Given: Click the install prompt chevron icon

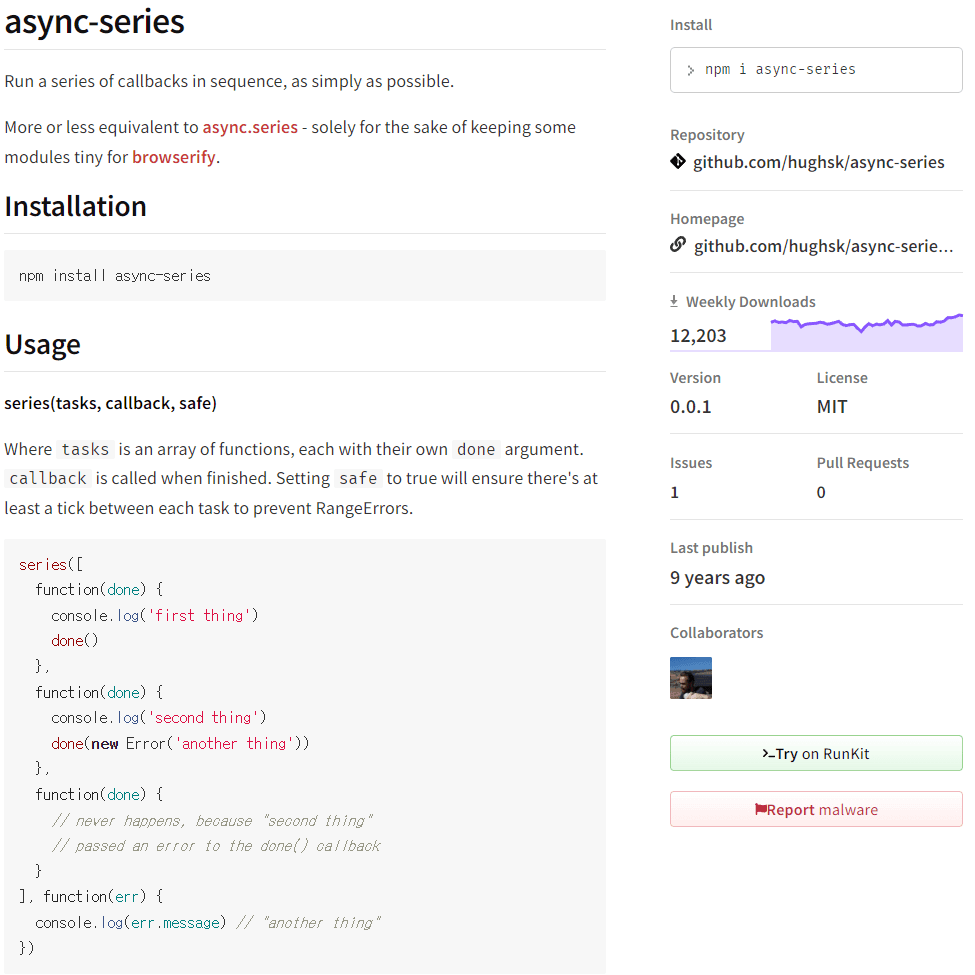Looking at the screenshot, I should pyautogui.click(x=690, y=70).
